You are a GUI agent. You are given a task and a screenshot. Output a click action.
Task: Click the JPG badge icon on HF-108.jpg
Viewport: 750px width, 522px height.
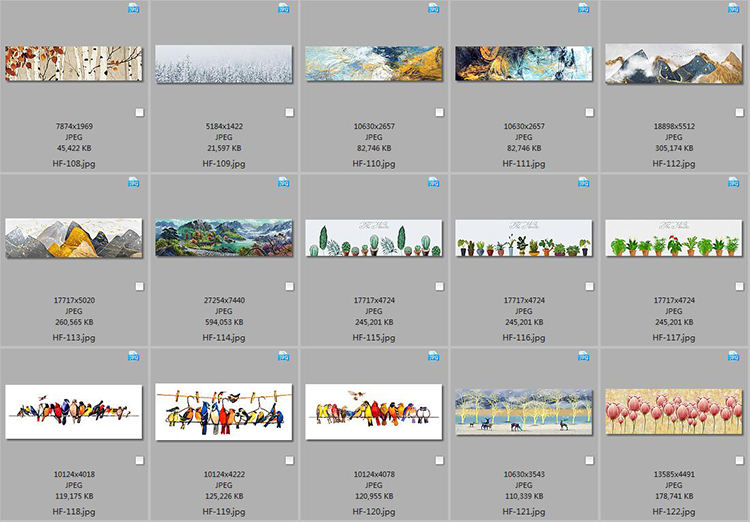coord(134,9)
